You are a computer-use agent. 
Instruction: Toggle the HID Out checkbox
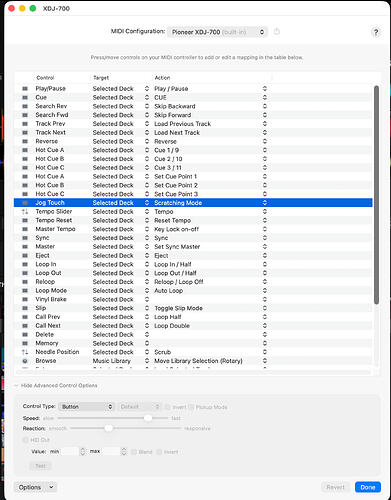tap(25, 440)
